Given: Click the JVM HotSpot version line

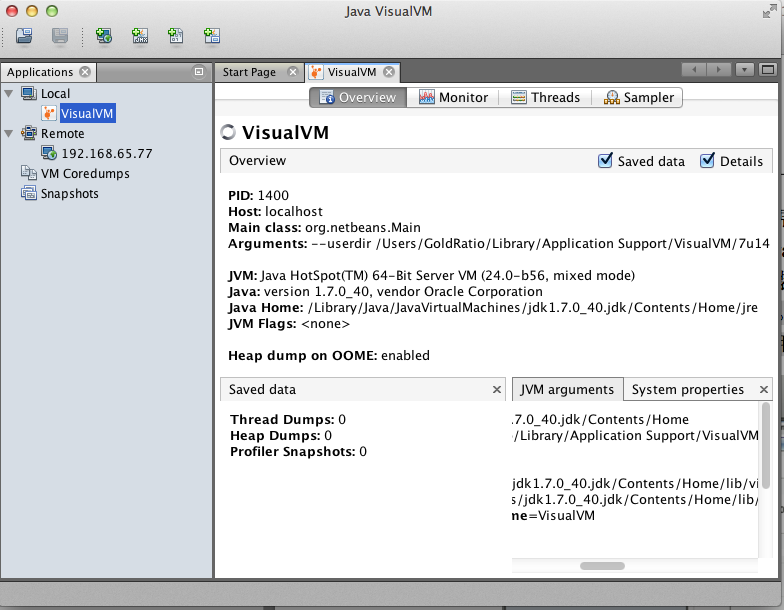Looking at the screenshot, I should click(432, 276).
